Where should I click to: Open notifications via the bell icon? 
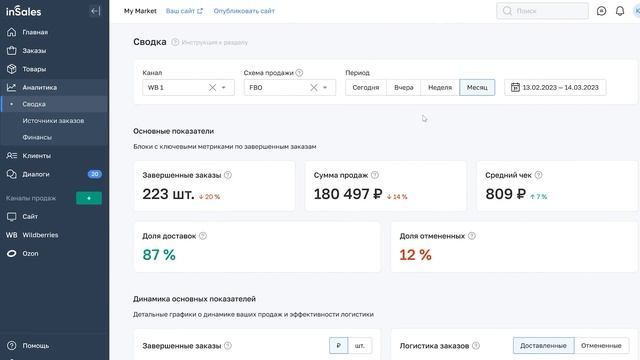620,11
